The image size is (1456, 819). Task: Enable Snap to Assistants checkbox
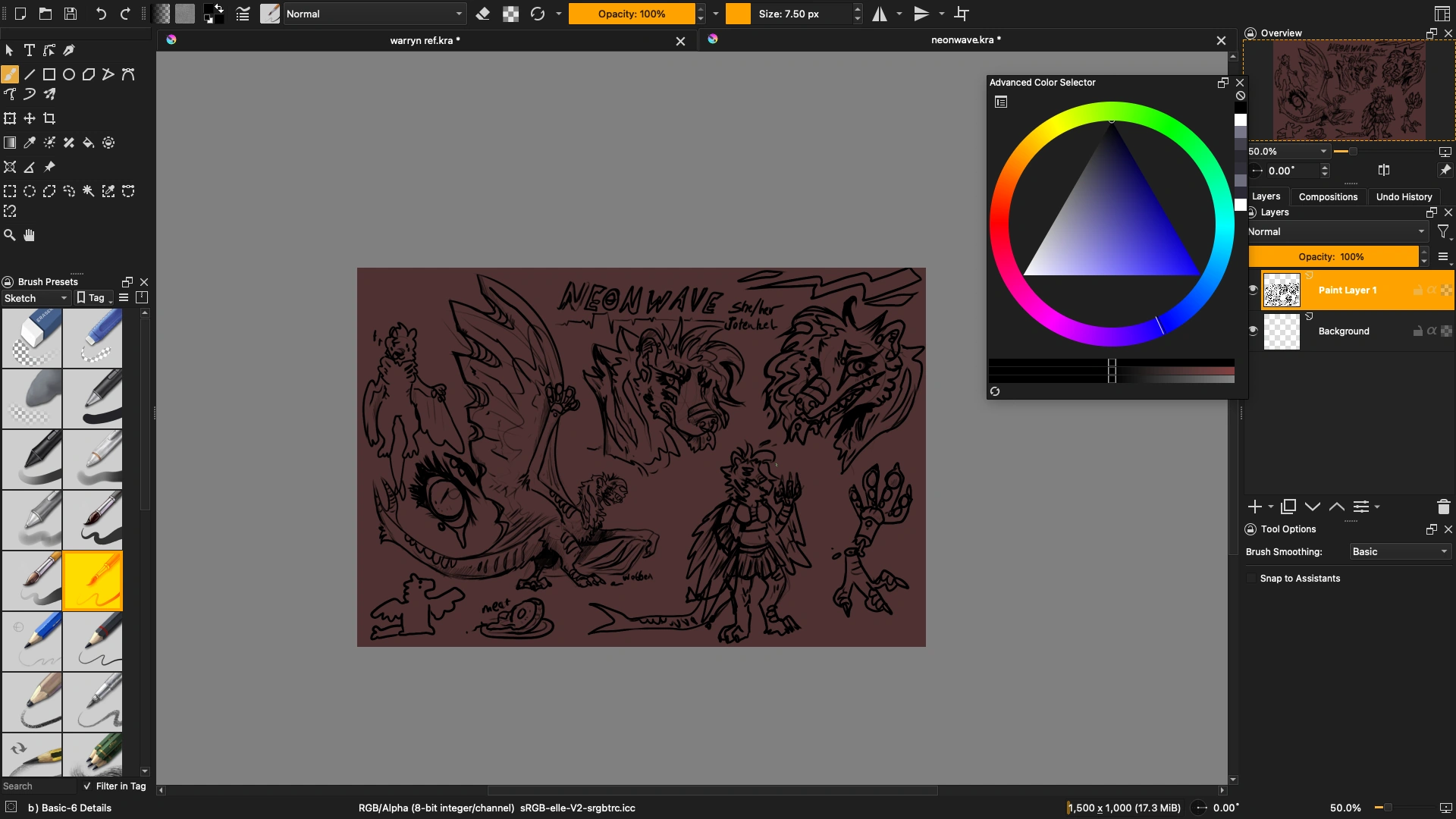pos(1251,579)
